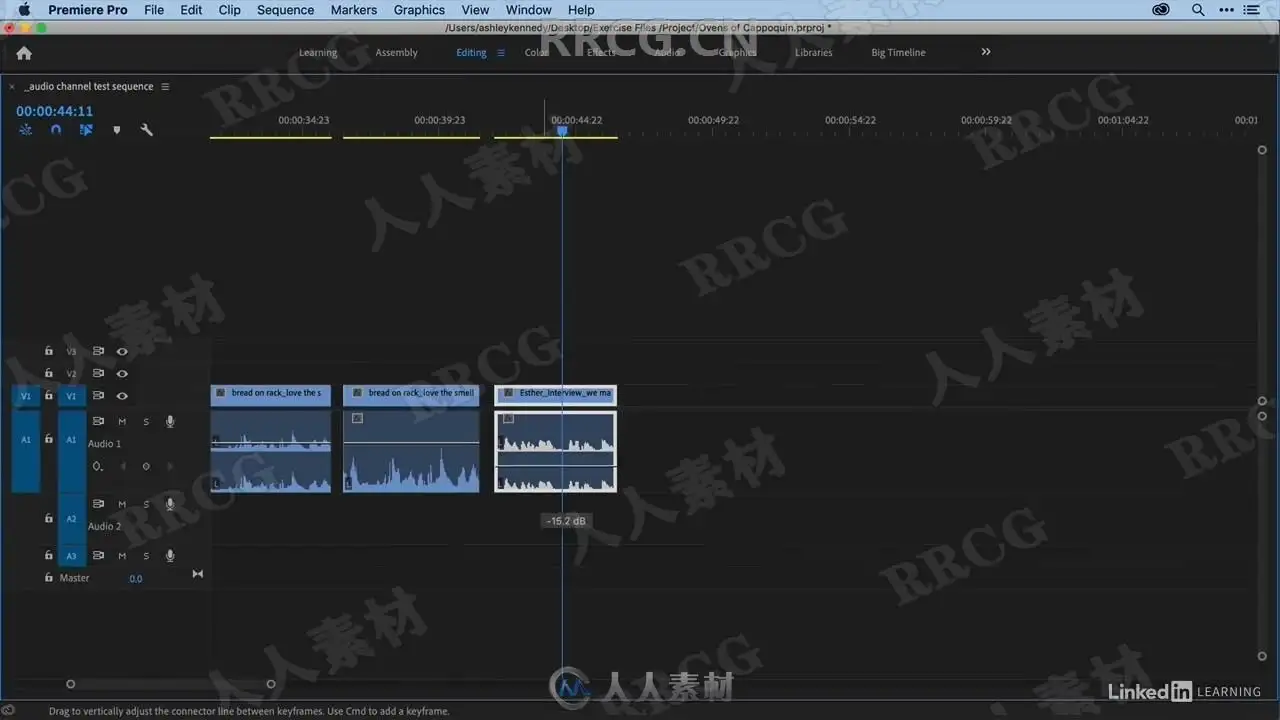The width and height of the screenshot is (1280, 720).
Task: Click the timeline playhead marker
Action: coord(562,130)
